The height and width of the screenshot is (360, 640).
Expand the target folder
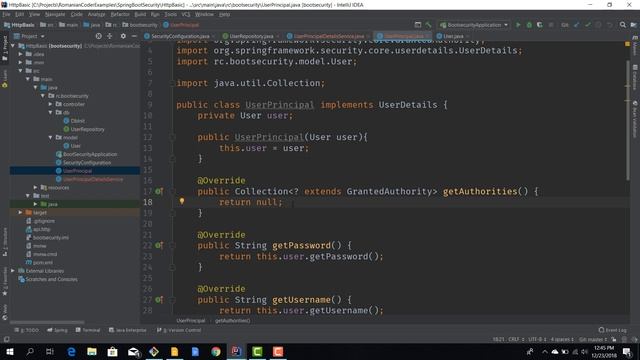20,212
